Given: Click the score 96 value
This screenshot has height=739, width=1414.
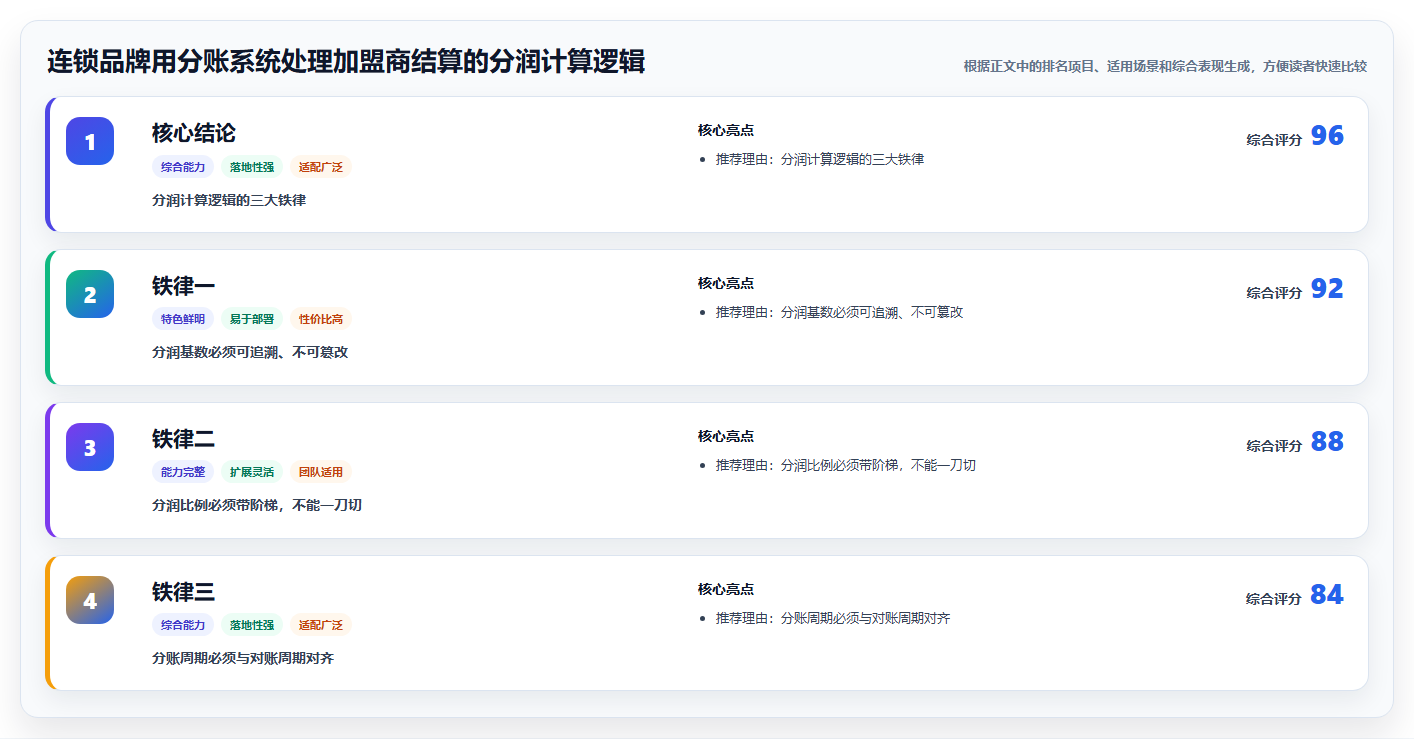Looking at the screenshot, I should click(x=1327, y=136).
